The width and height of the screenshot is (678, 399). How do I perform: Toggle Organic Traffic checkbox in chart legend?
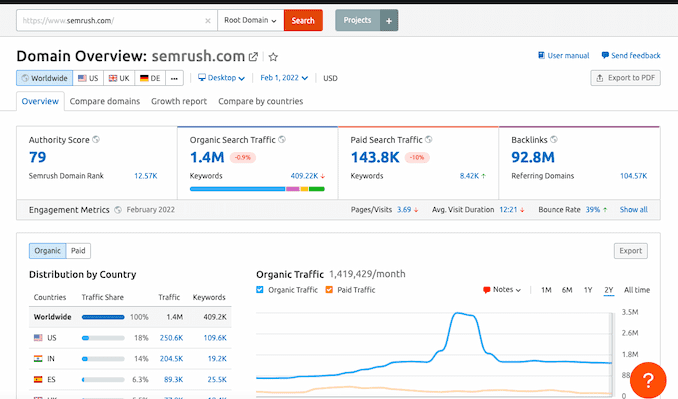(259, 290)
